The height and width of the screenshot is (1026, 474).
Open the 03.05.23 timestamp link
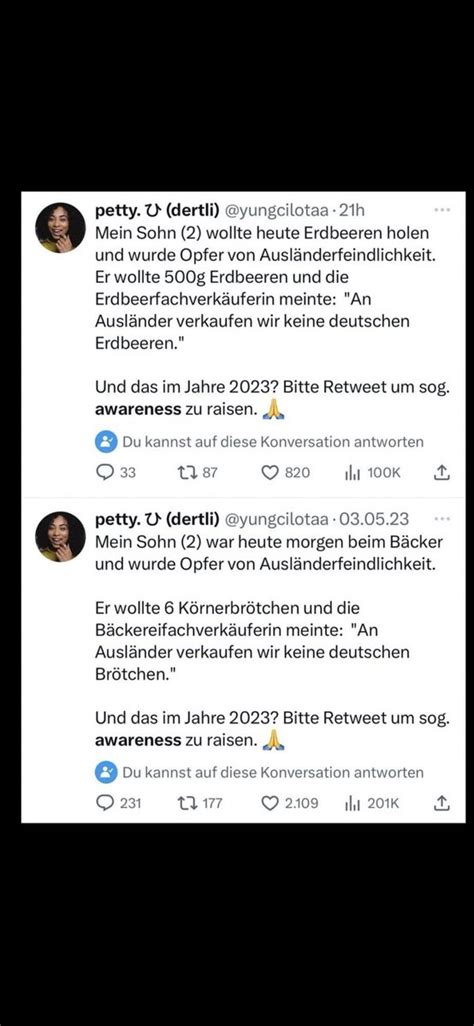374,519
